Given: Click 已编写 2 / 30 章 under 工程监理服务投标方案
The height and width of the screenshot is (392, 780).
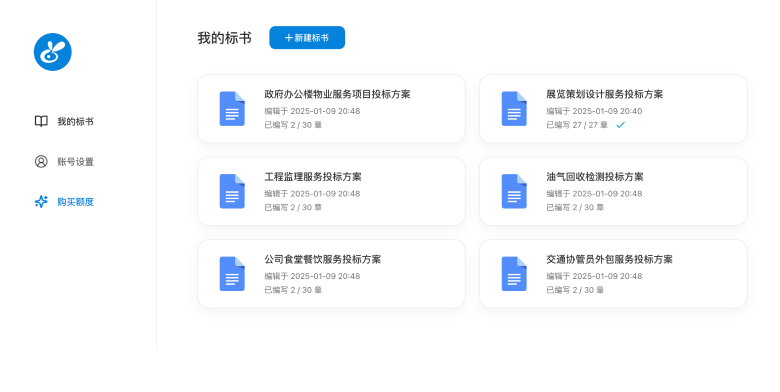Looking at the screenshot, I should point(293,207).
